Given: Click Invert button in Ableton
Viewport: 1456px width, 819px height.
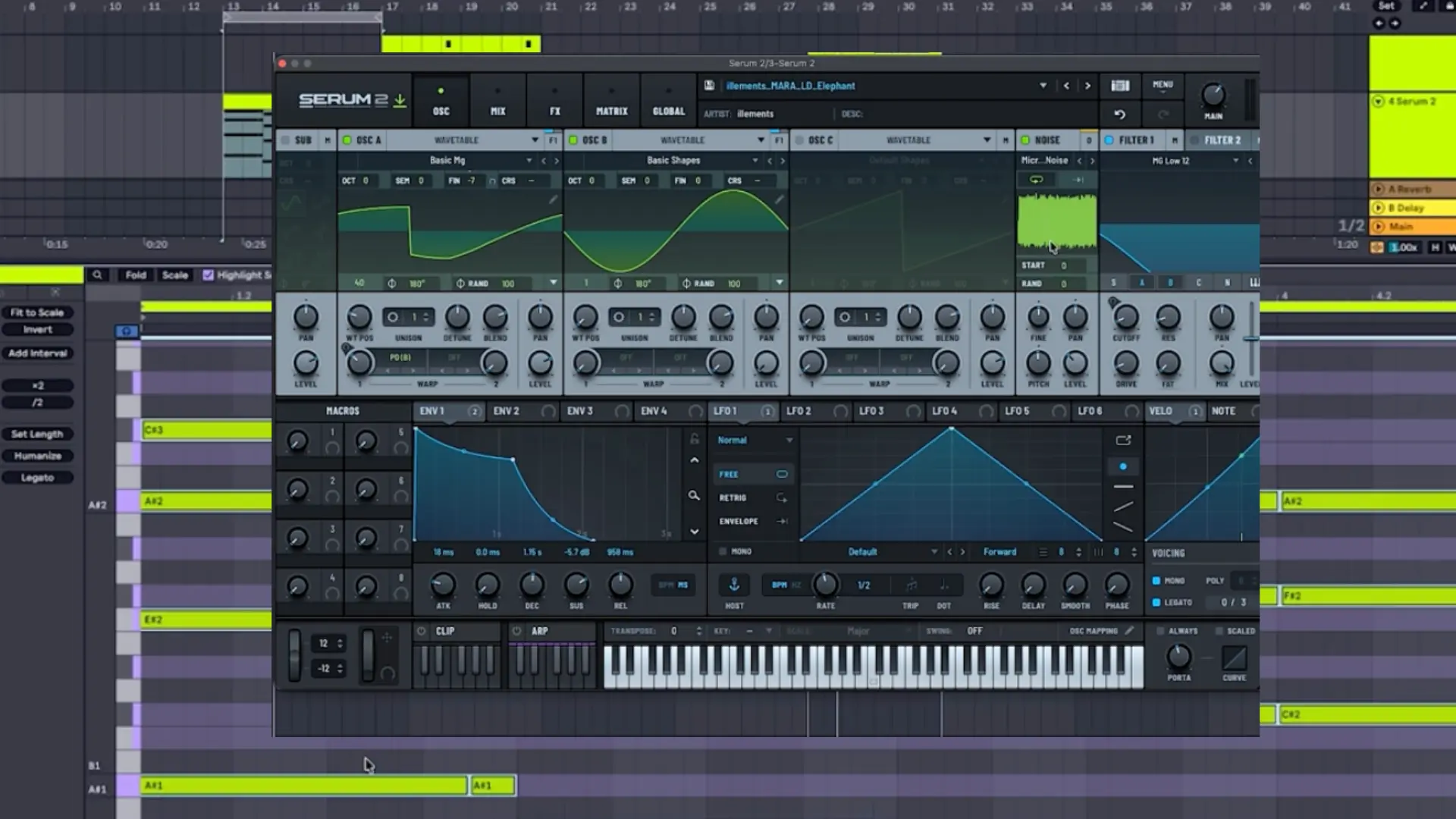Looking at the screenshot, I should click(37, 330).
